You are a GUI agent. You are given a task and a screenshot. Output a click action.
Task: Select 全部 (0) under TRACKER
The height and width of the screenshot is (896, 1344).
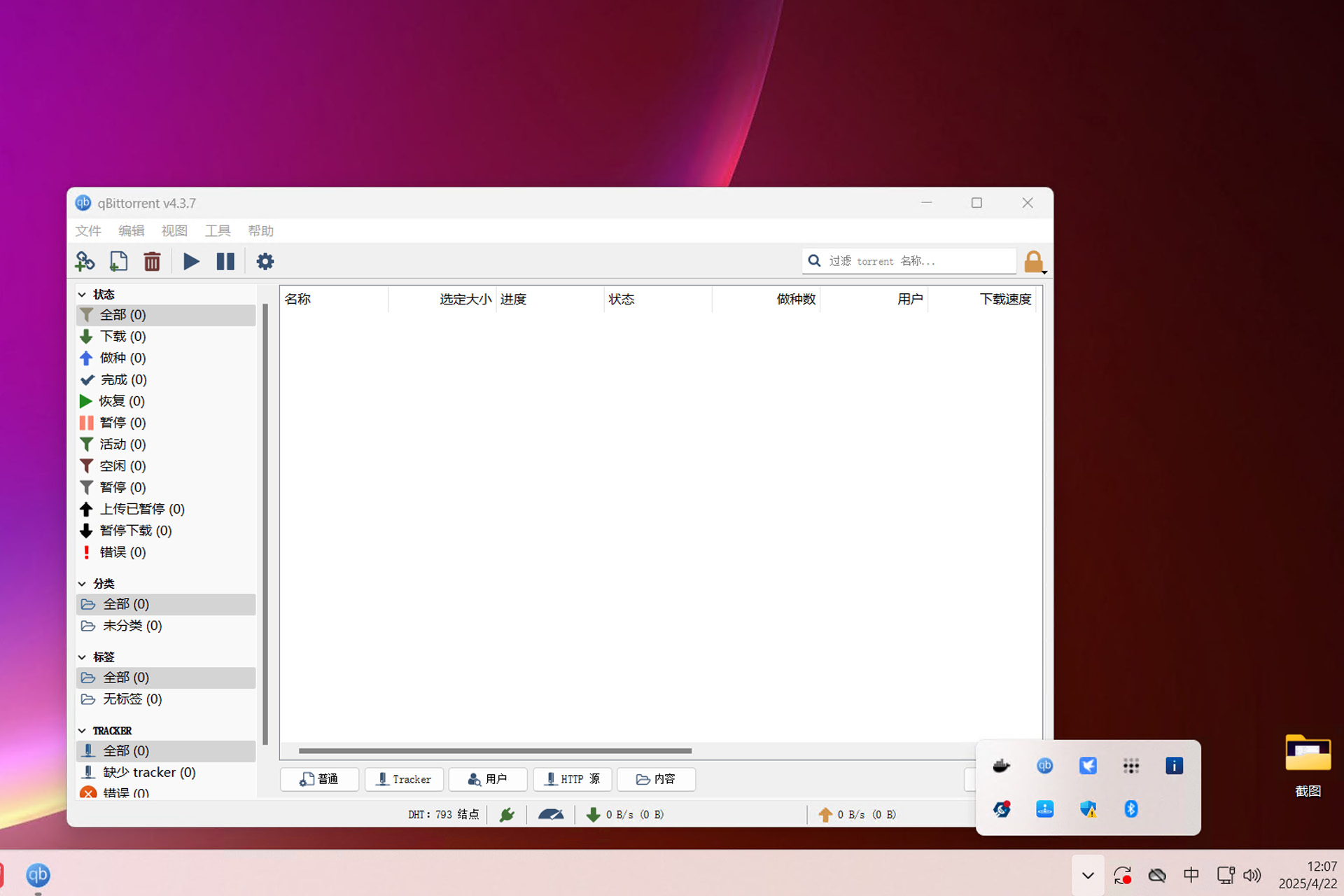tap(166, 751)
